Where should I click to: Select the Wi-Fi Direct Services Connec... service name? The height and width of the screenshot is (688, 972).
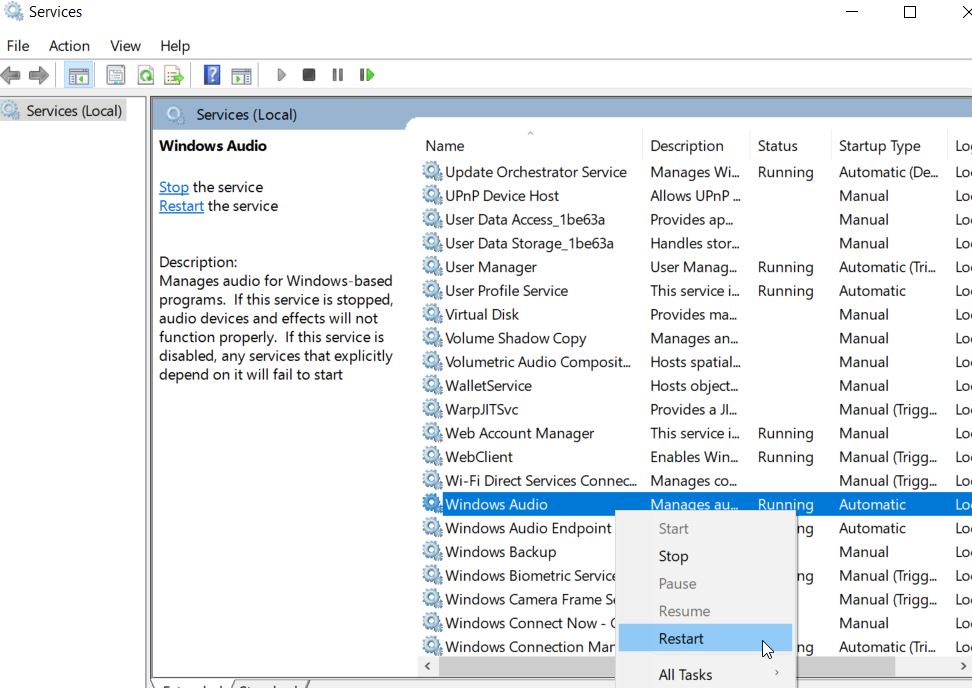click(x=541, y=480)
